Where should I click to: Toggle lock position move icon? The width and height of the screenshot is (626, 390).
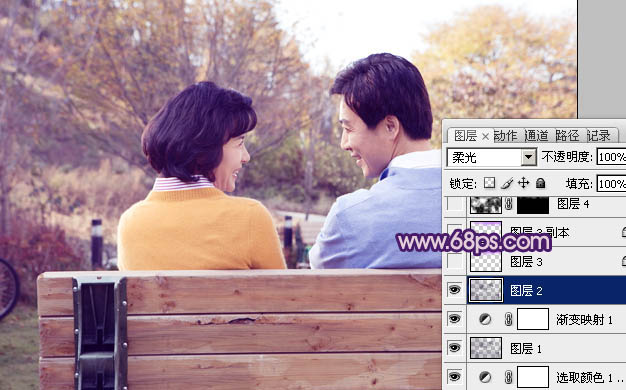pos(523,183)
